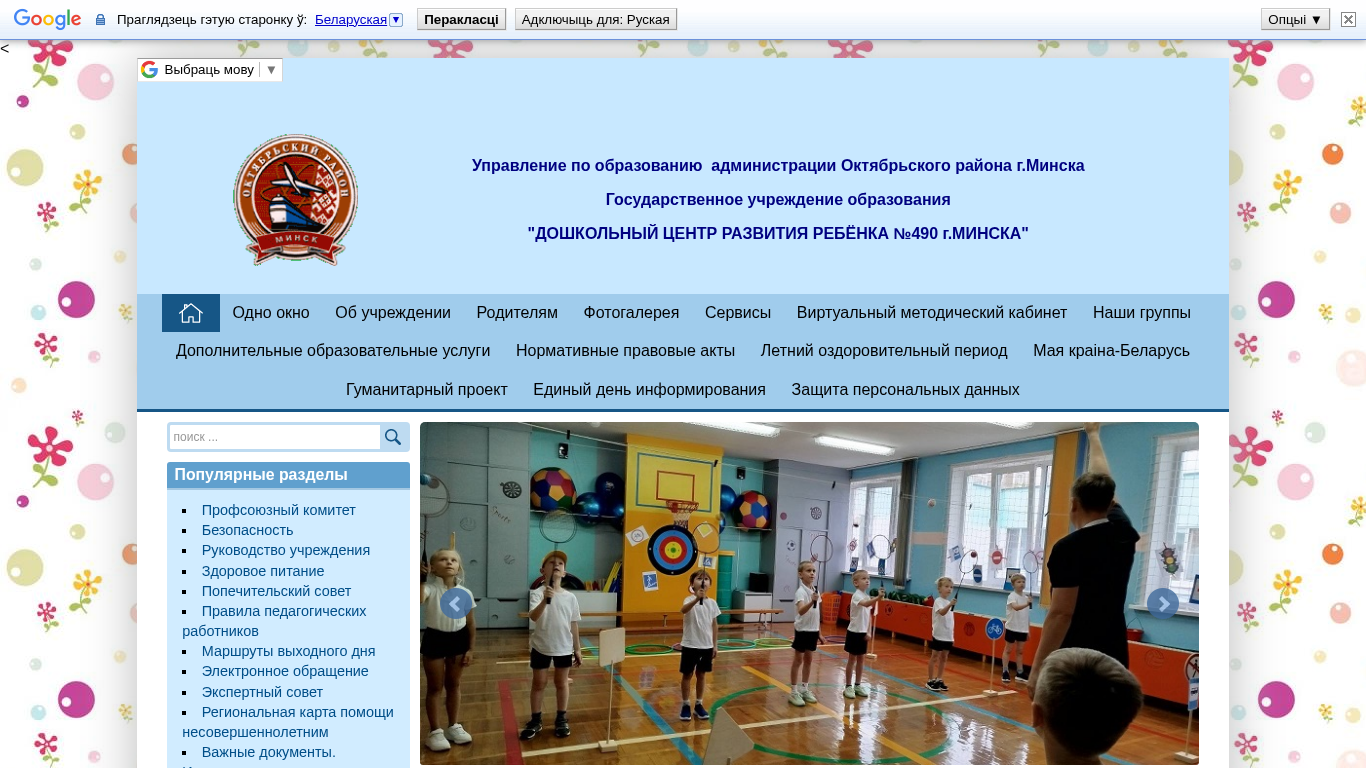The image size is (1366, 768).
Task: Open Попечительский совет link
Action: [277, 591]
